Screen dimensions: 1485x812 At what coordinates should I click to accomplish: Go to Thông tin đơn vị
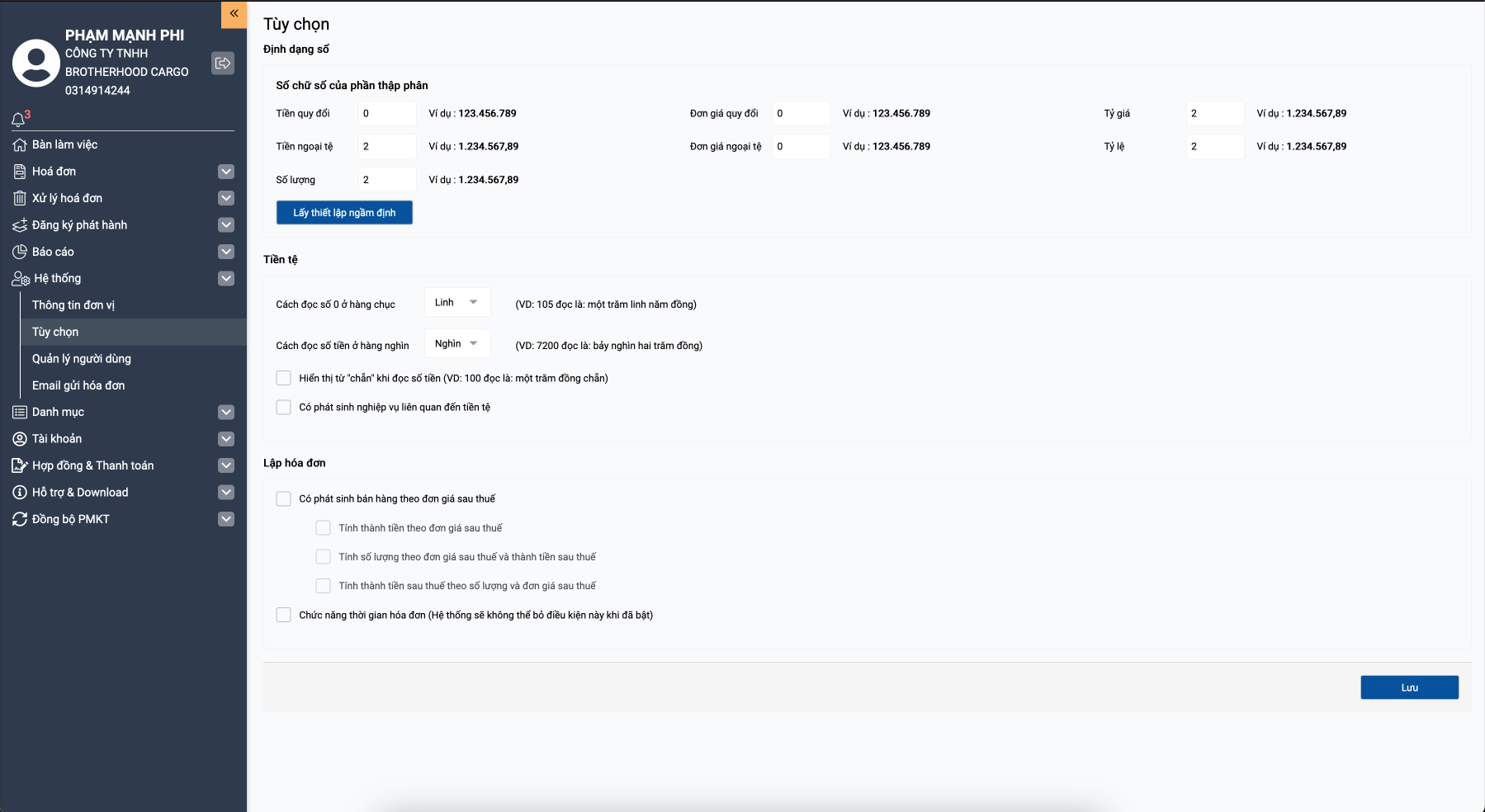click(x=73, y=305)
